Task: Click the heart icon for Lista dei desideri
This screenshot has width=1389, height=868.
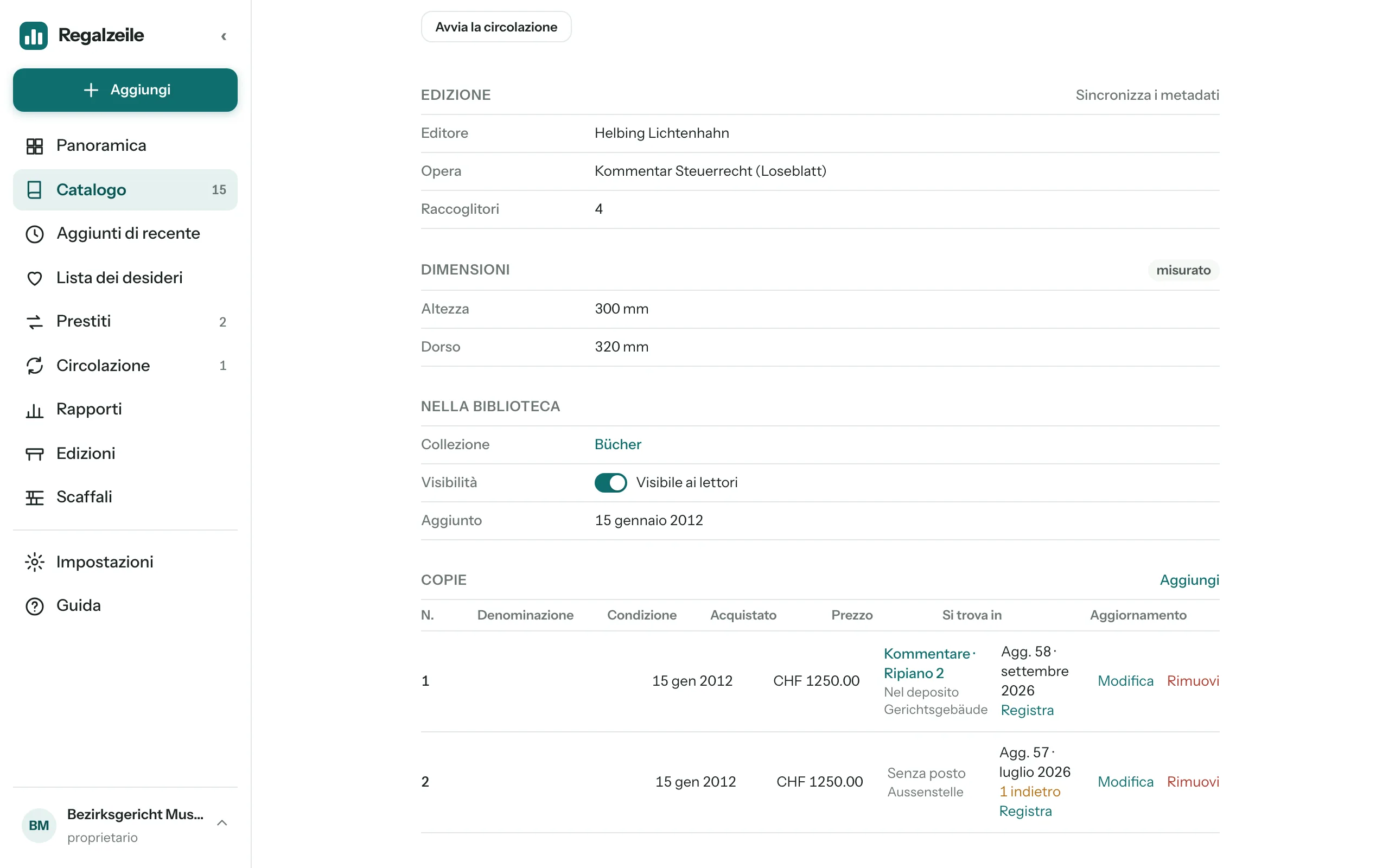Action: (x=34, y=278)
